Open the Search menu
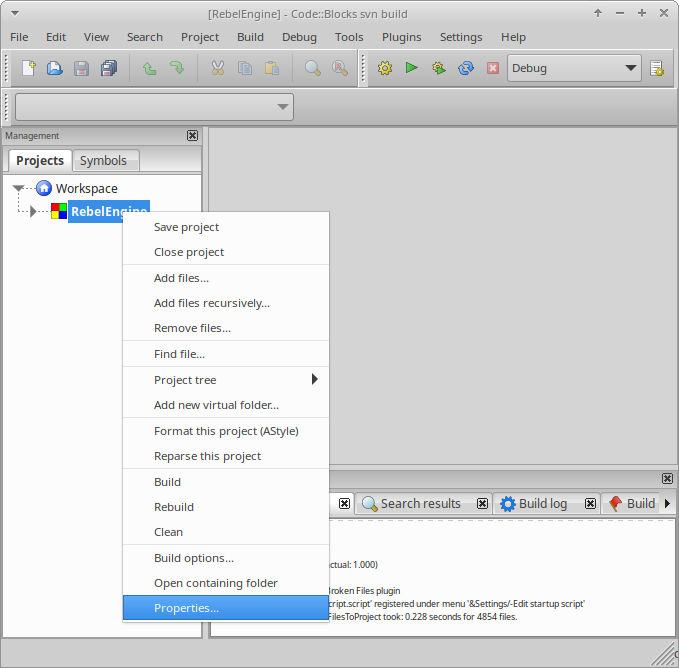Image resolution: width=679 pixels, height=668 pixels. coord(145,37)
